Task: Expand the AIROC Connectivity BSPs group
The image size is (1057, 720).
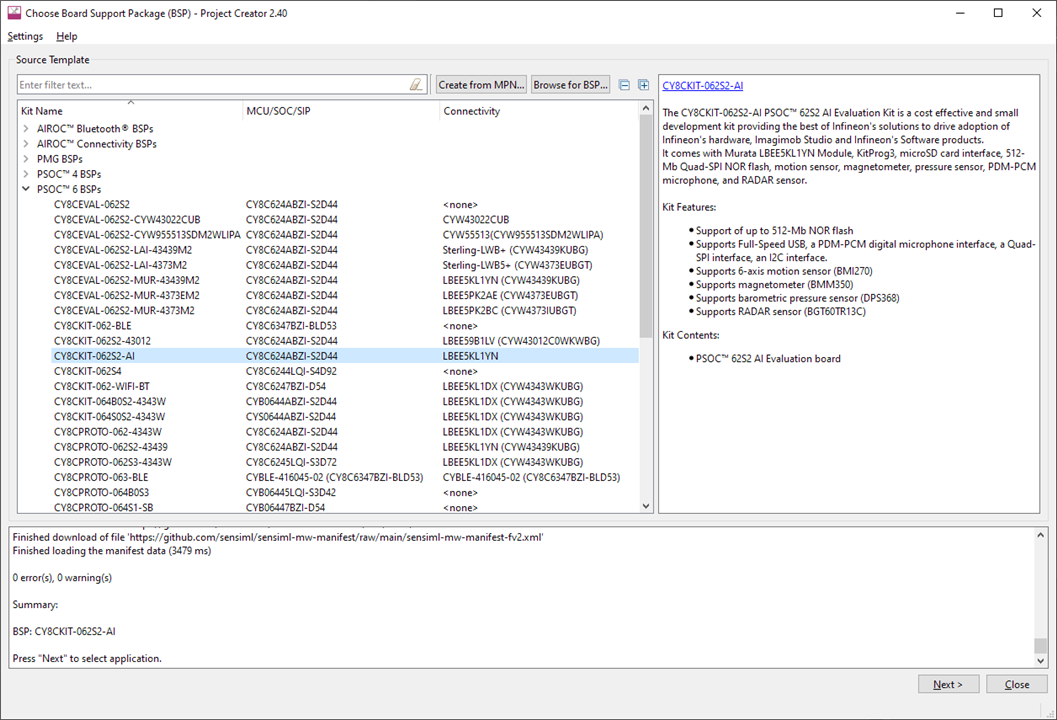Action: [26, 144]
